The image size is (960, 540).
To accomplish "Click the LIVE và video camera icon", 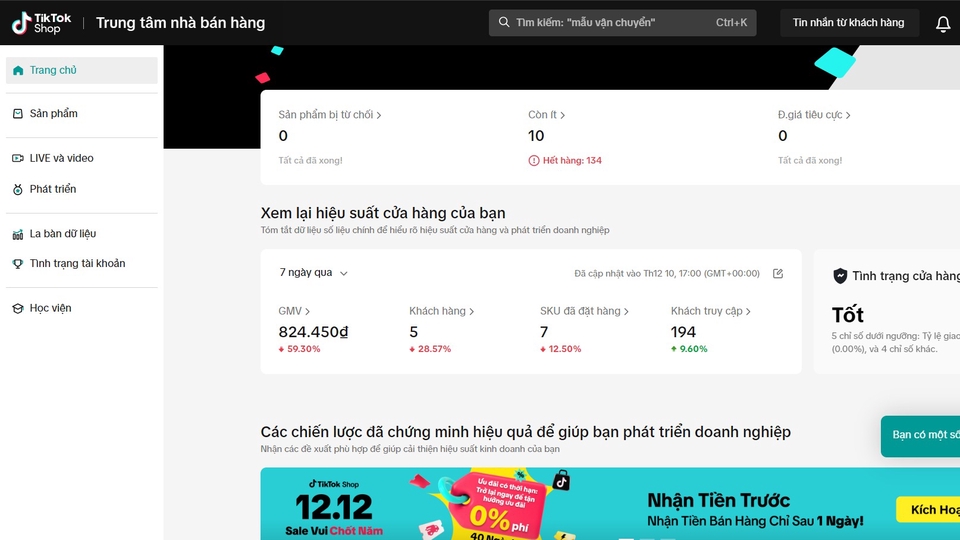I will [18, 158].
